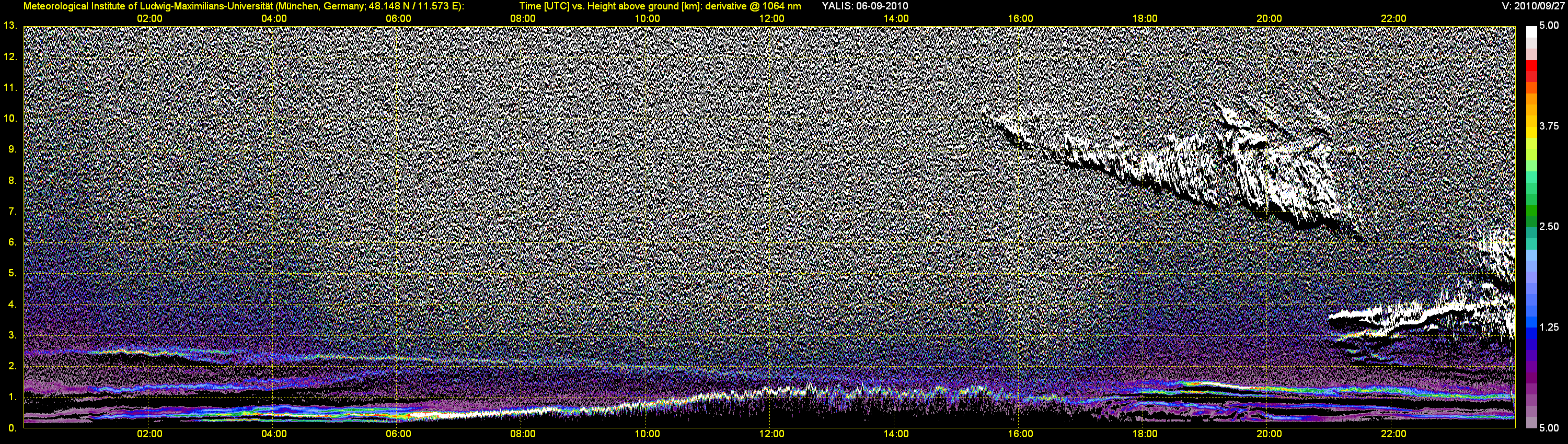1568x444 pixels.
Task: Click the 14:00 label on the bottom time axis
Action: 896,434
